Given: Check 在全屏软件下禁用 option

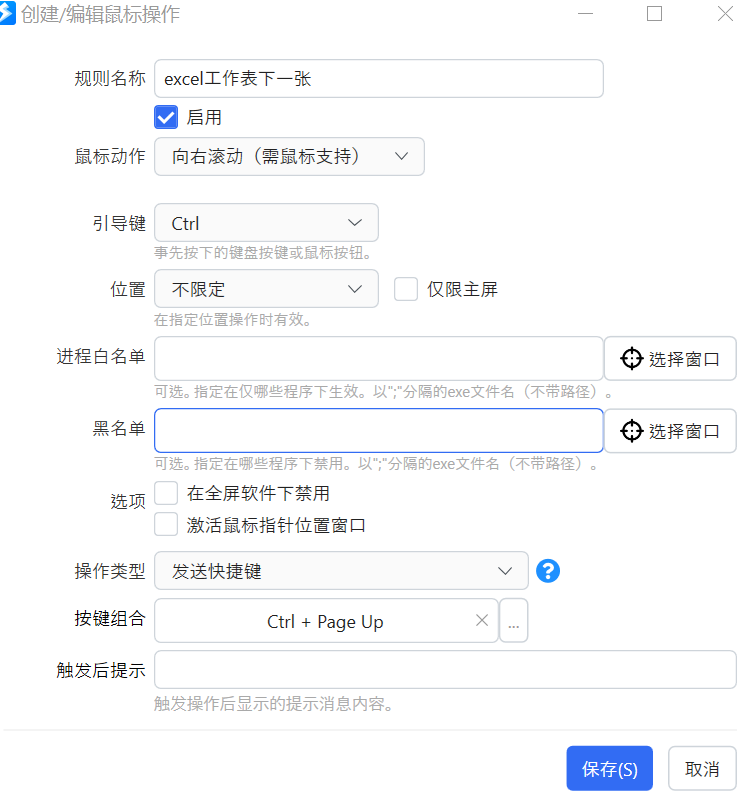Looking at the screenshot, I should point(166,493).
